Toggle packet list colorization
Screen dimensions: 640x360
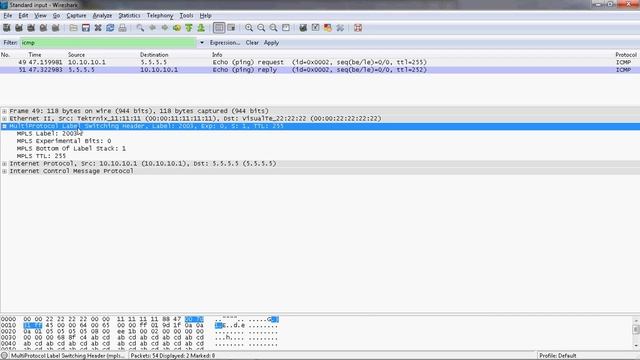[219, 28]
